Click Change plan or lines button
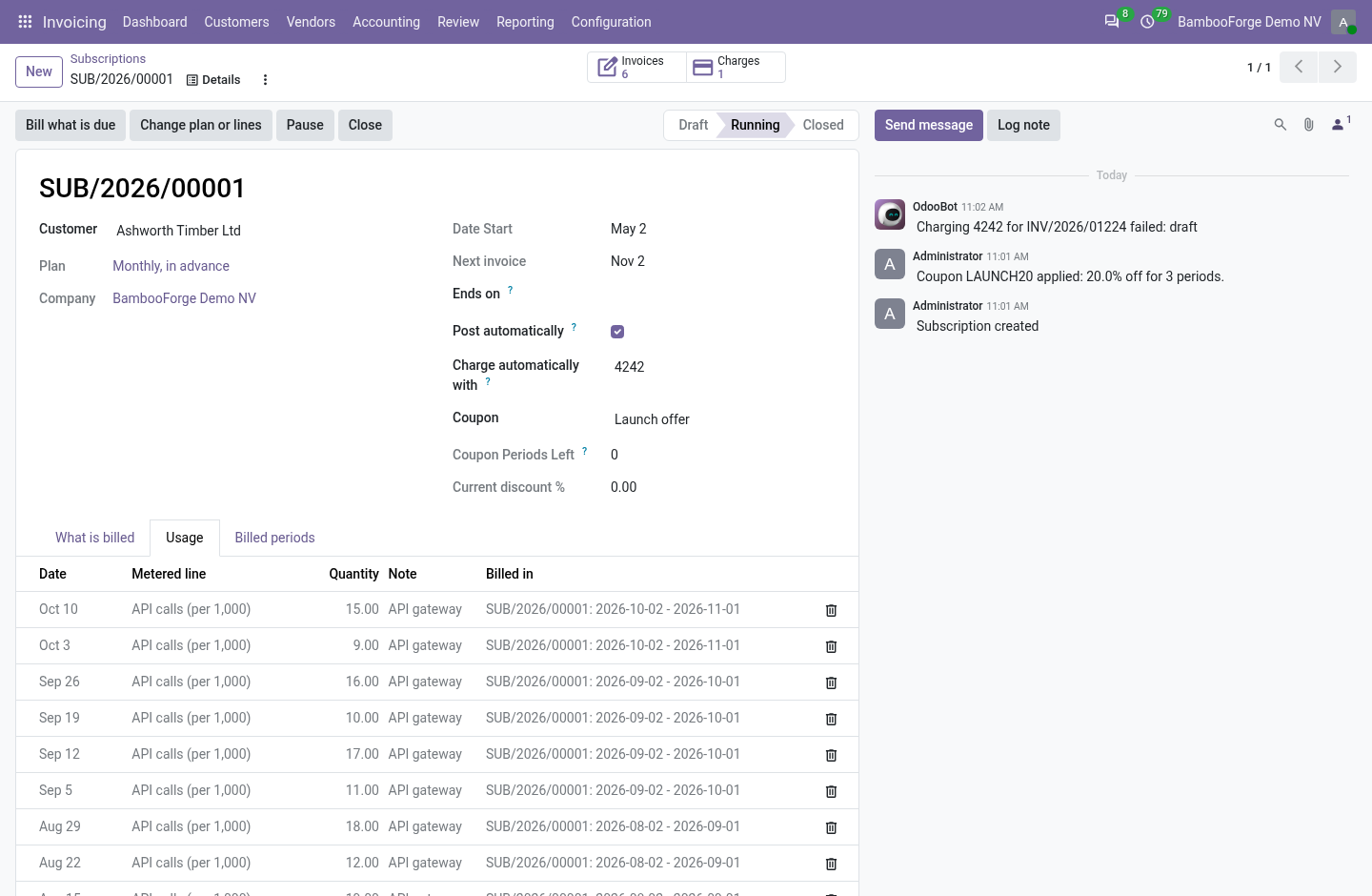The width and height of the screenshot is (1372, 896). (201, 125)
